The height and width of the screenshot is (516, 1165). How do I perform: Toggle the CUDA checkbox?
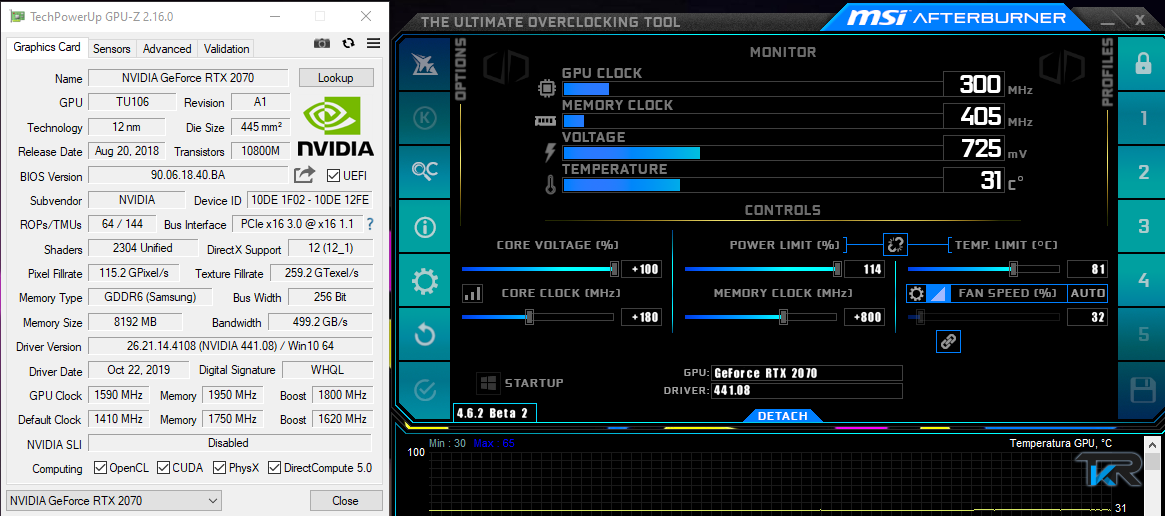[163, 468]
